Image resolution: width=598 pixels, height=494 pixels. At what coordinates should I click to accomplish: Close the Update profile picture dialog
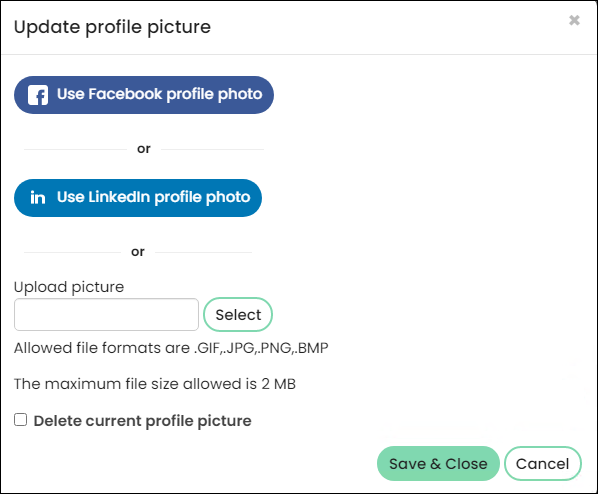pyautogui.click(x=574, y=20)
